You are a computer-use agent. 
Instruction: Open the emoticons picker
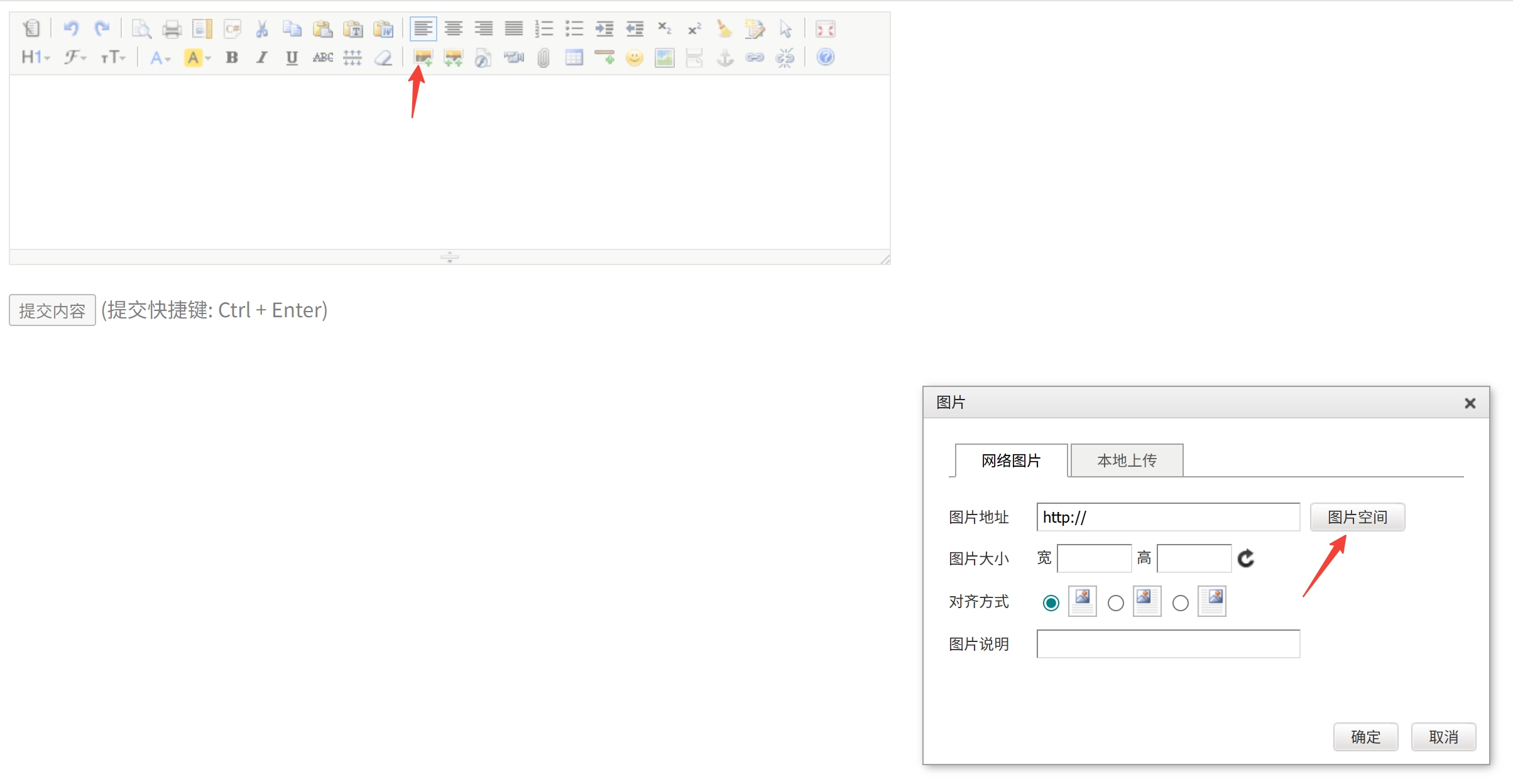tap(635, 58)
